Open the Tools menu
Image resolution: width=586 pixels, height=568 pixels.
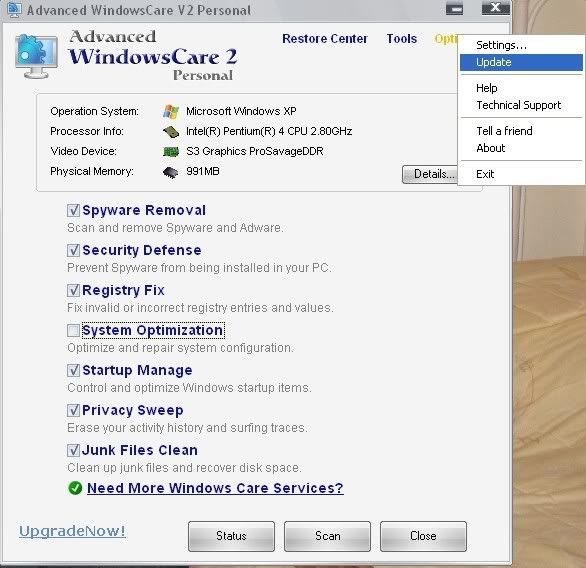(402, 38)
